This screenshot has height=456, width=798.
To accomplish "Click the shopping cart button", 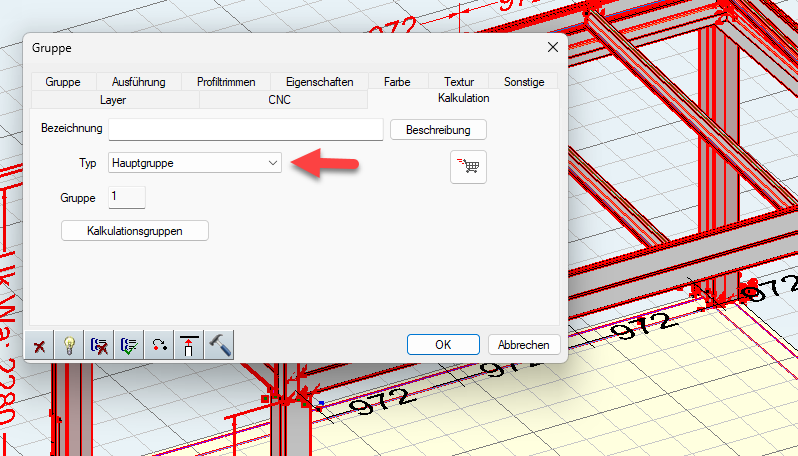I will 468,168.
